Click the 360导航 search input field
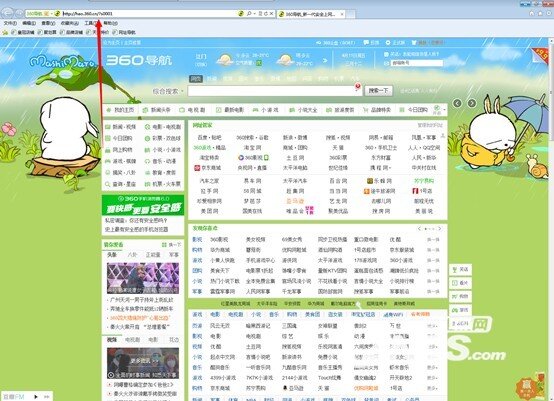 [x=275, y=91]
